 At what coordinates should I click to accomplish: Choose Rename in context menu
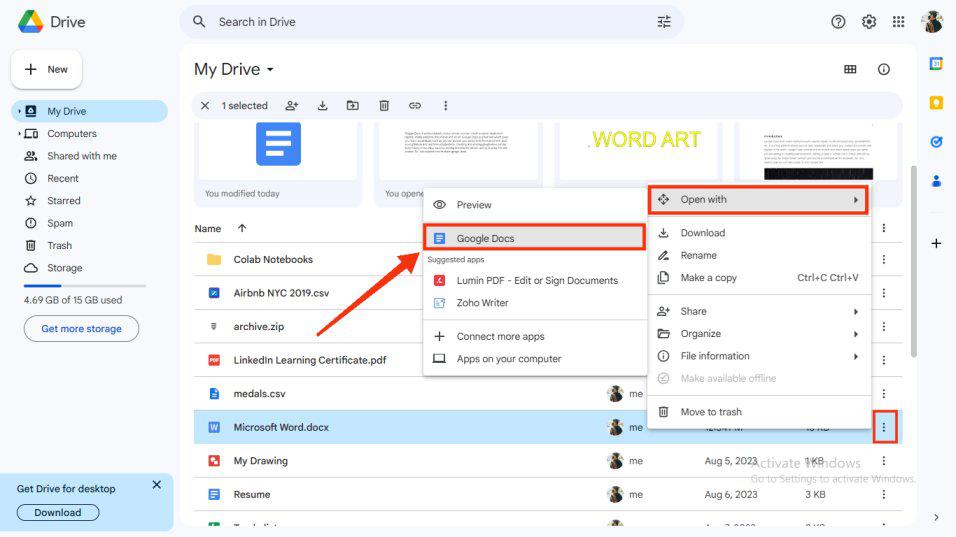tap(758, 255)
